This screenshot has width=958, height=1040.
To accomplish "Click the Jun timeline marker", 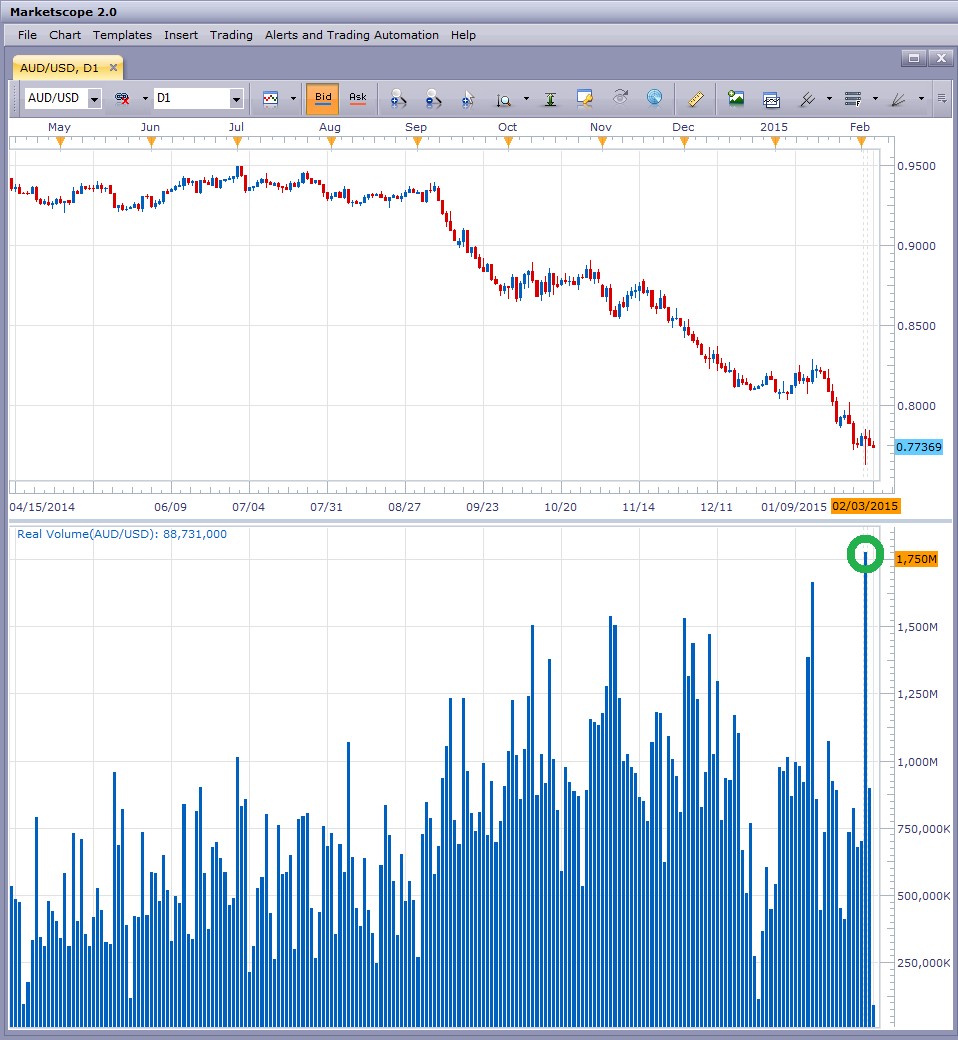I will (151, 141).
